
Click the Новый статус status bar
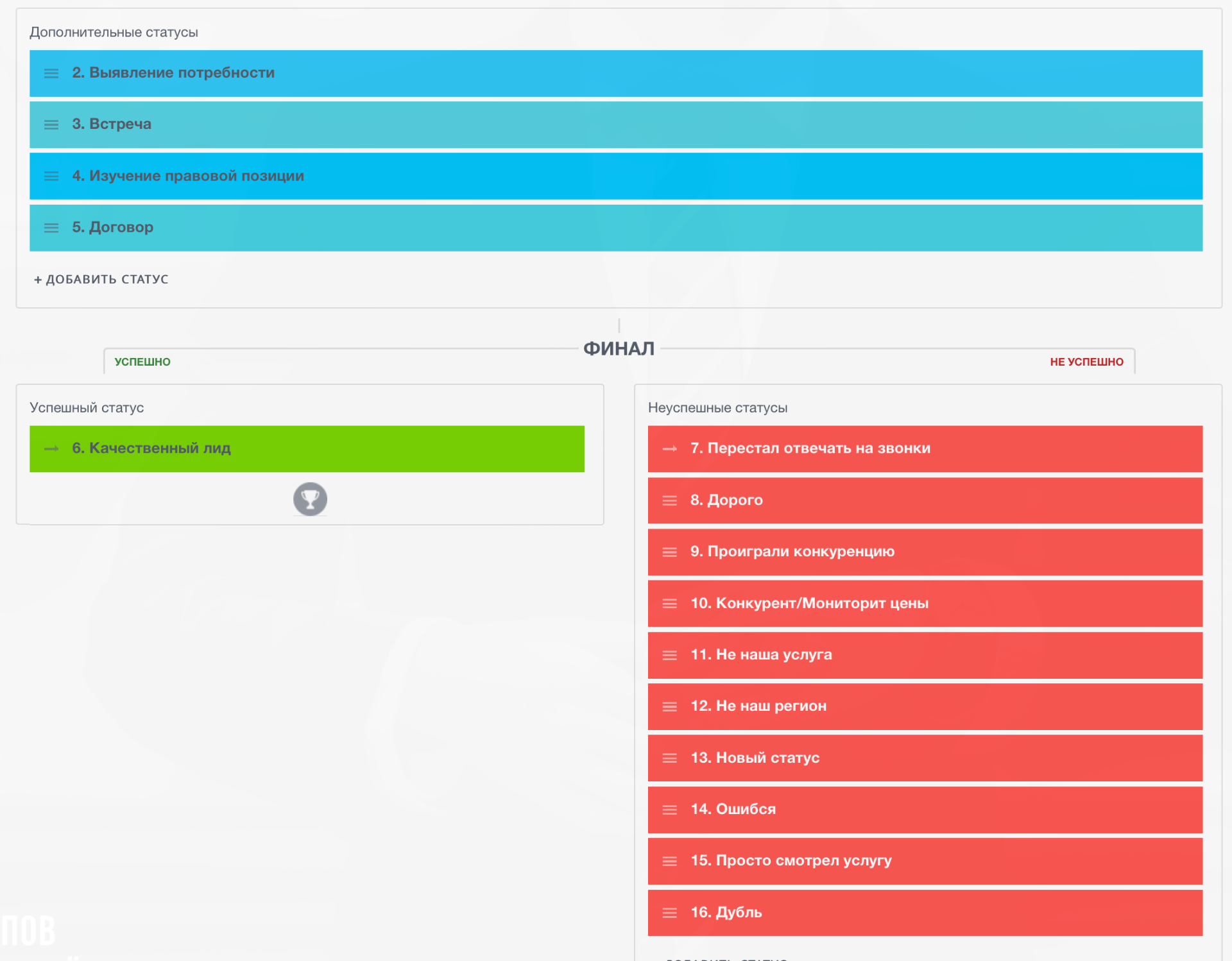click(x=924, y=758)
